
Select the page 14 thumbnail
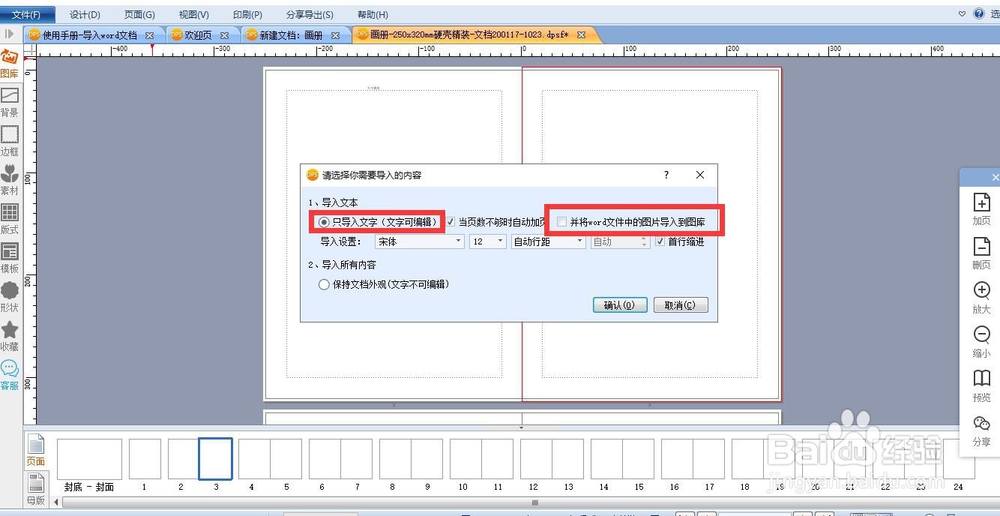[x=606, y=459]
